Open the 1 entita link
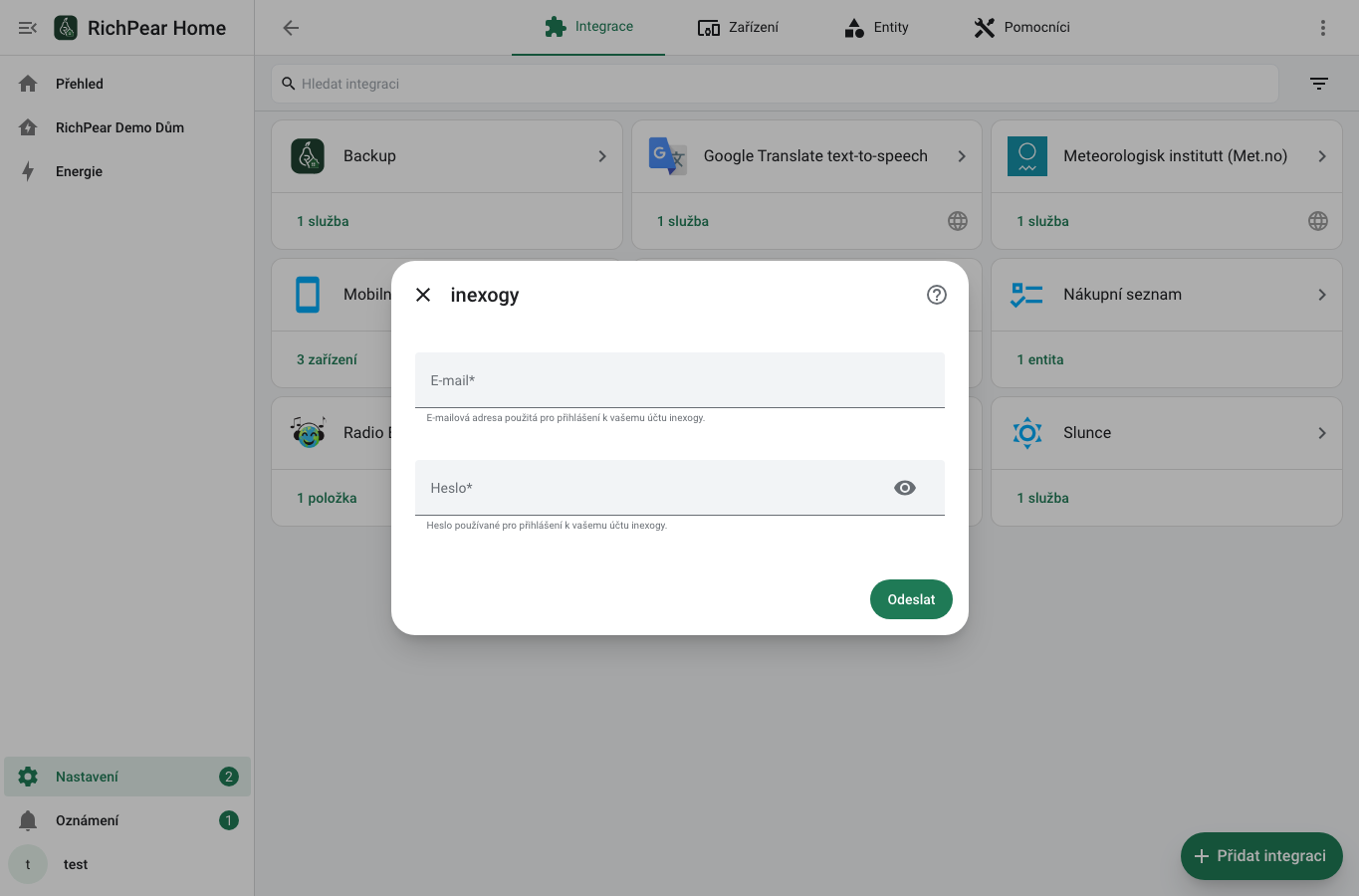This screenshot has height=896, width=1359. [x=1040, y=359]
